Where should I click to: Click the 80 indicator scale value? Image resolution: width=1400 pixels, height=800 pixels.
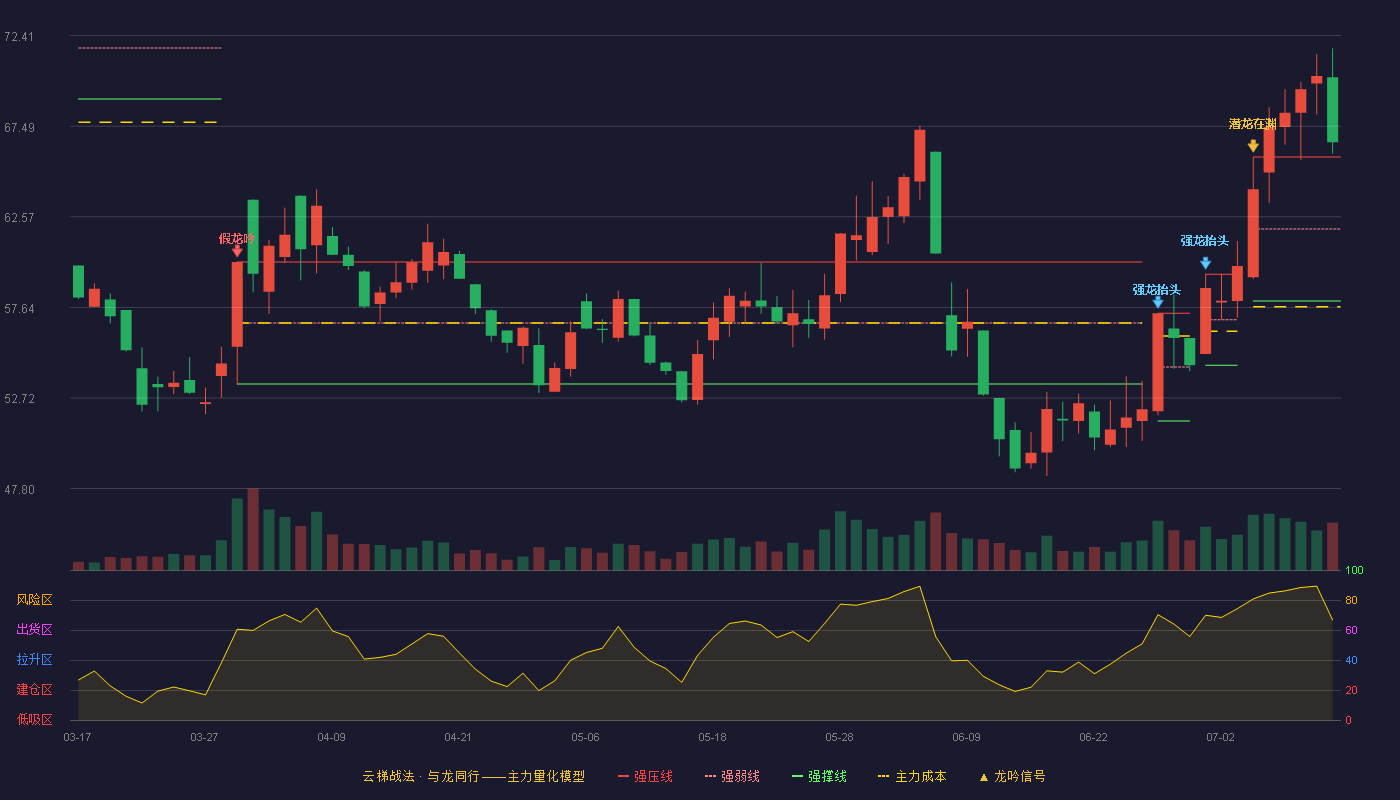[x=1351, y=601]
